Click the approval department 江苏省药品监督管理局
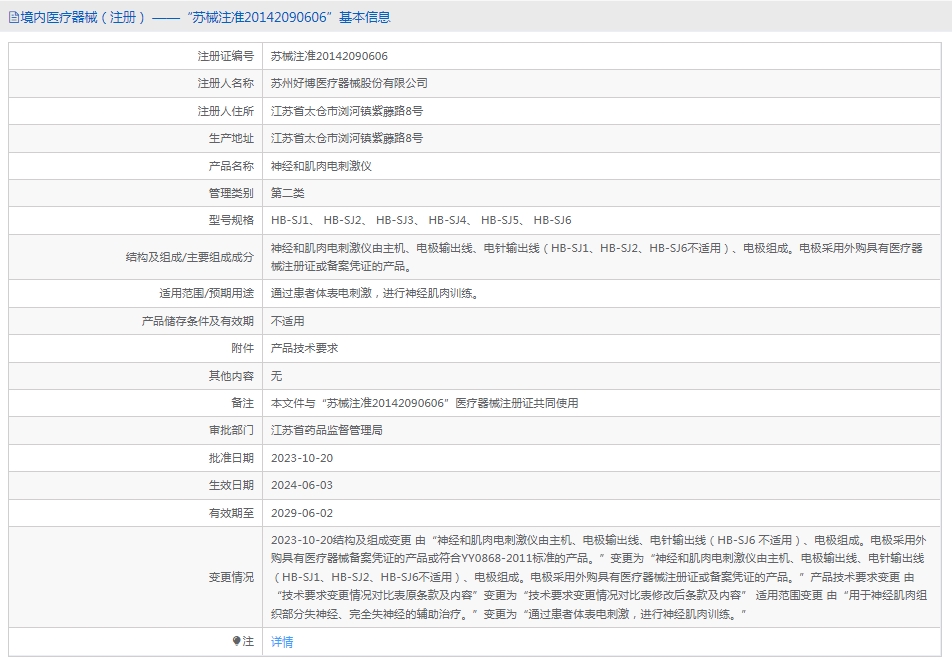Viewport: 952px width, 667px height. 327,430
